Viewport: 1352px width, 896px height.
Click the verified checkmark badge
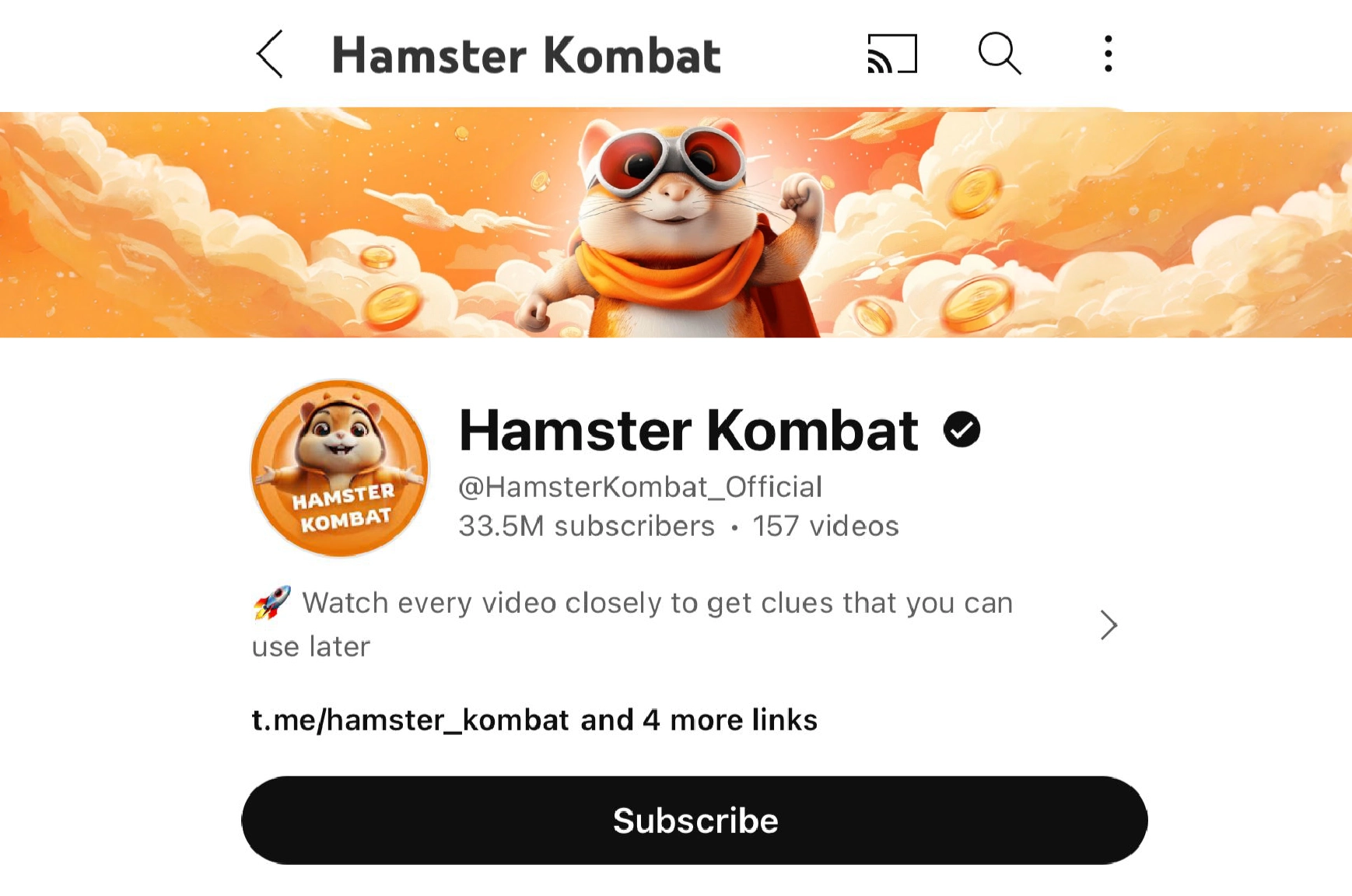tap(961, 429)
